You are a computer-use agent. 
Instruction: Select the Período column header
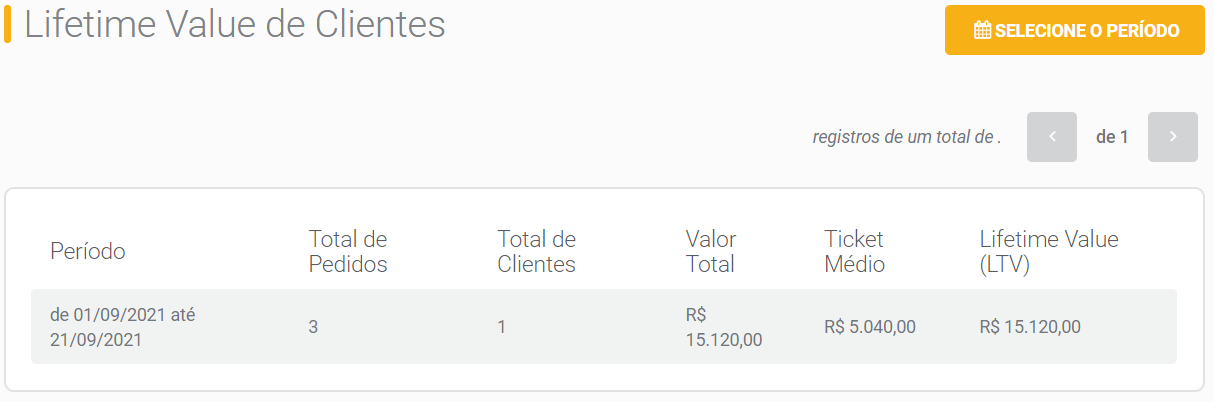coord(88,251)
